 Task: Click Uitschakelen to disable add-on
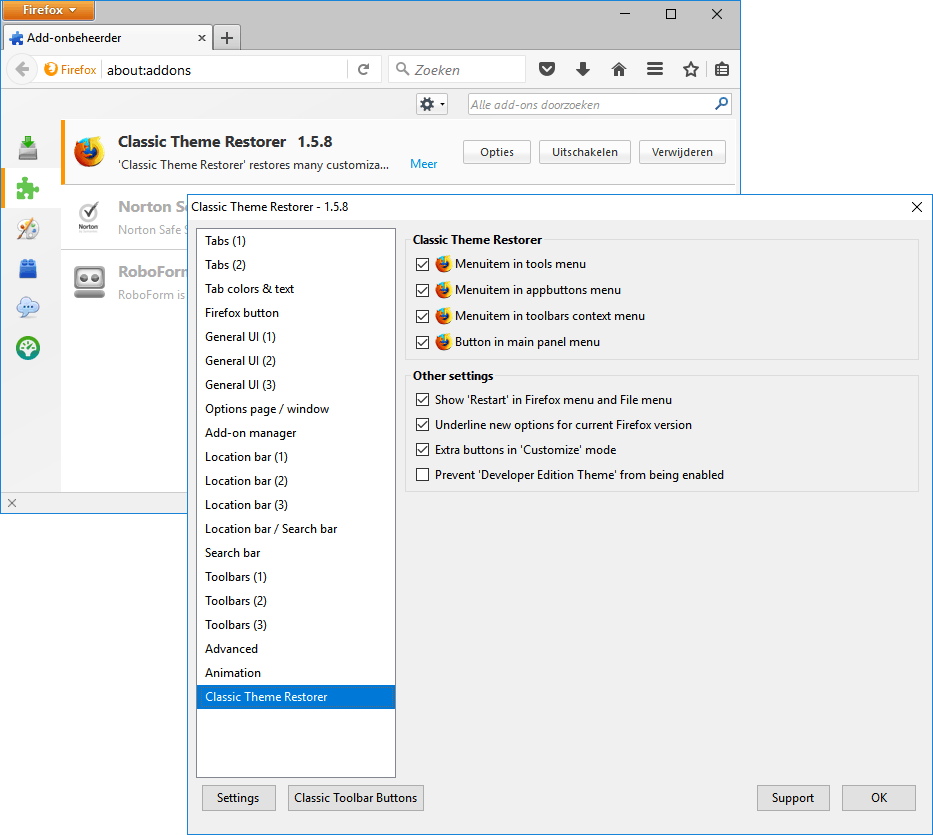(585, 152)
